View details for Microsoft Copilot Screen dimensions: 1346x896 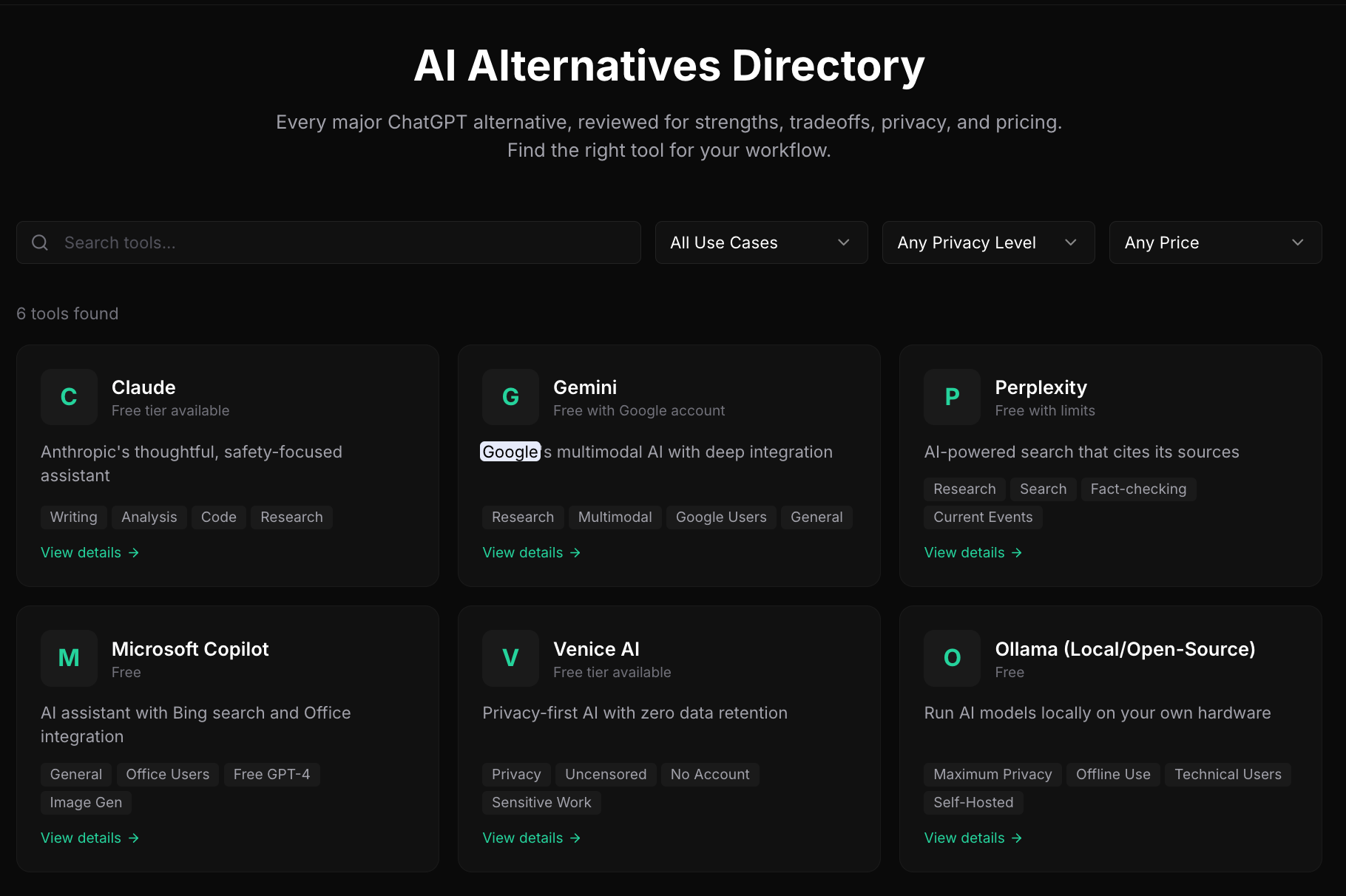click(89, 838)
